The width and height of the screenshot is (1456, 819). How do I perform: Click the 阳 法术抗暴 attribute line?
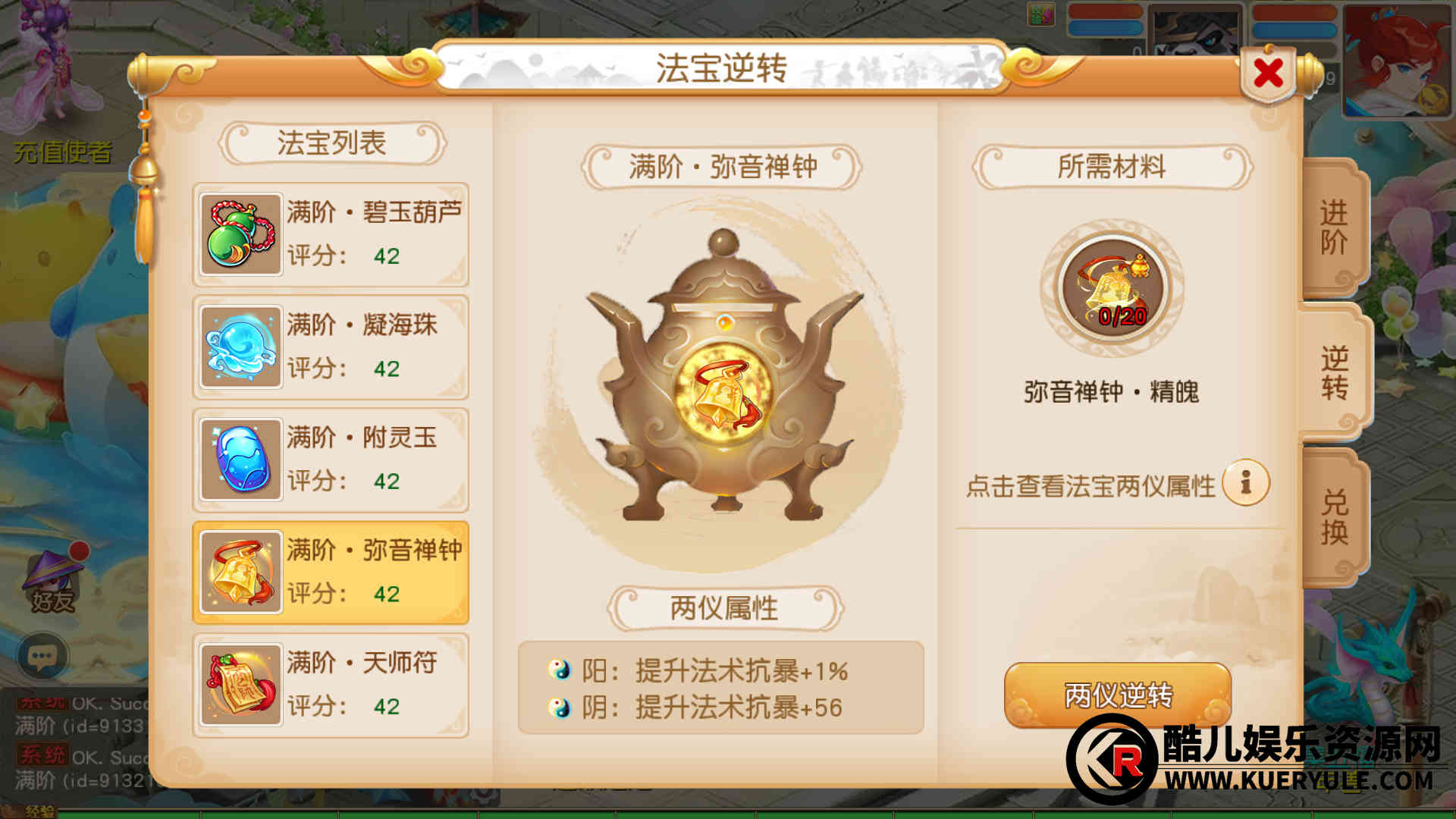tap(698, 671)
